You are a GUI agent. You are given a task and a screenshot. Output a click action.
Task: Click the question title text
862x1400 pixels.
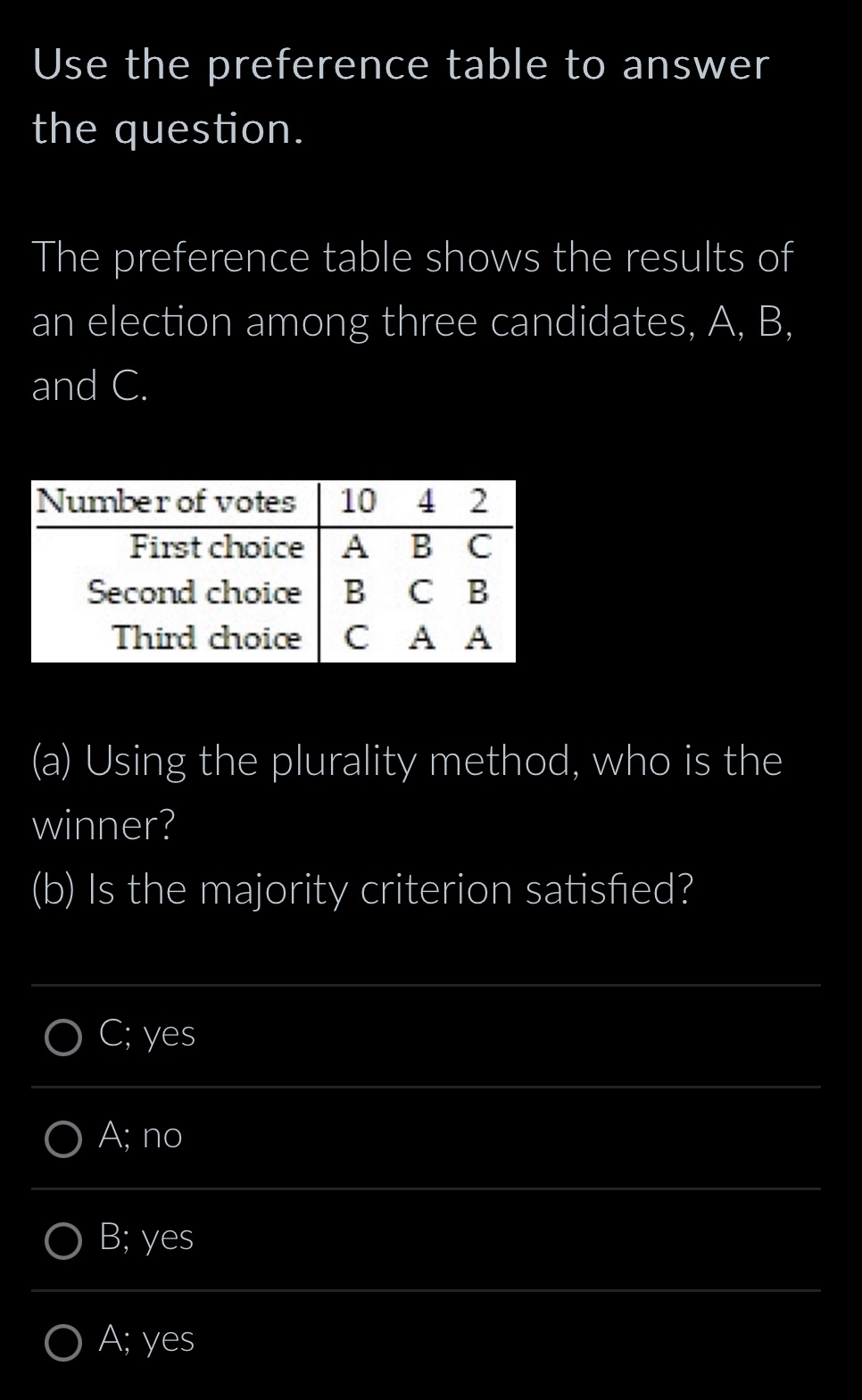400,96
